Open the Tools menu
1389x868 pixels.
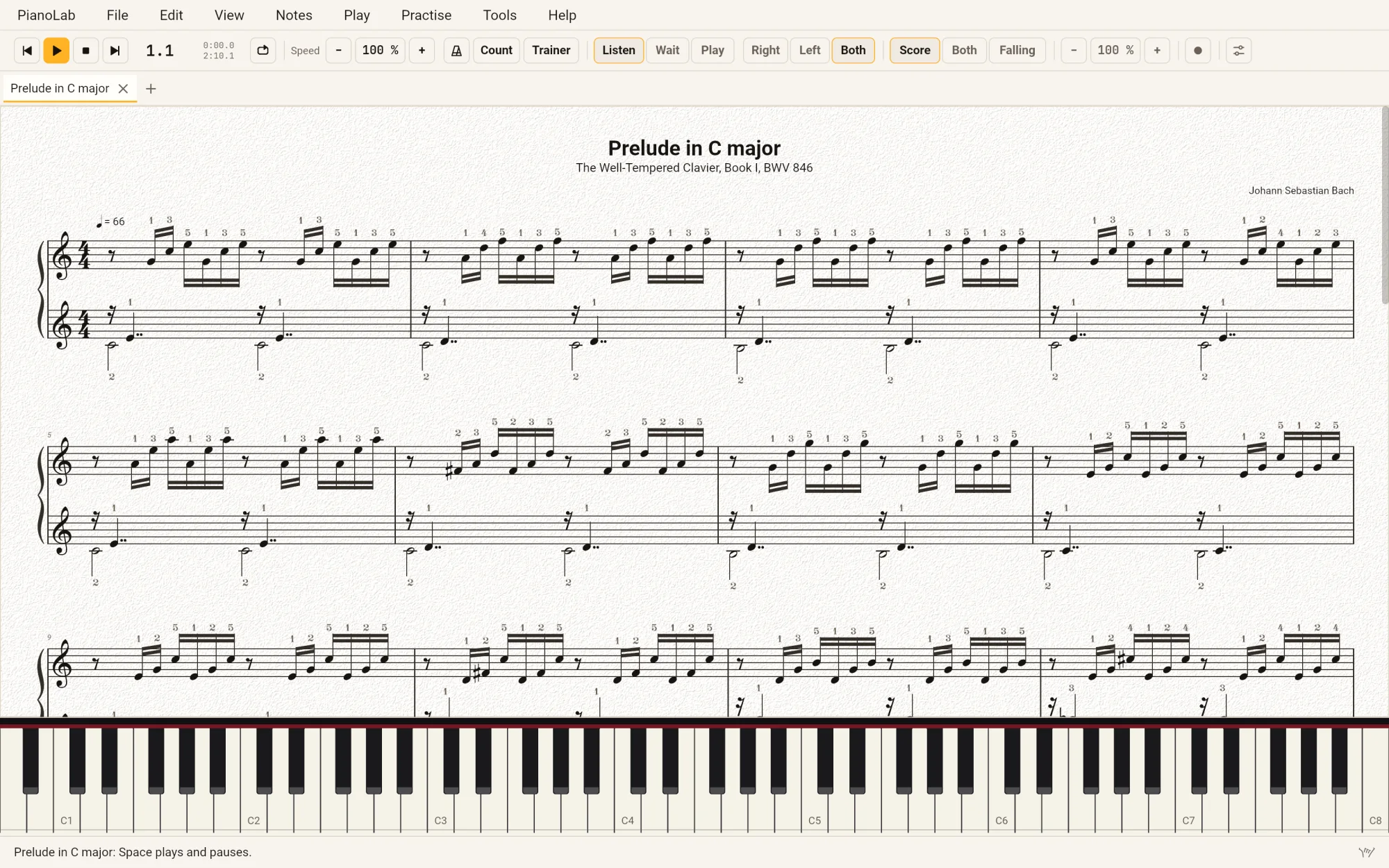tap(500, 15)
